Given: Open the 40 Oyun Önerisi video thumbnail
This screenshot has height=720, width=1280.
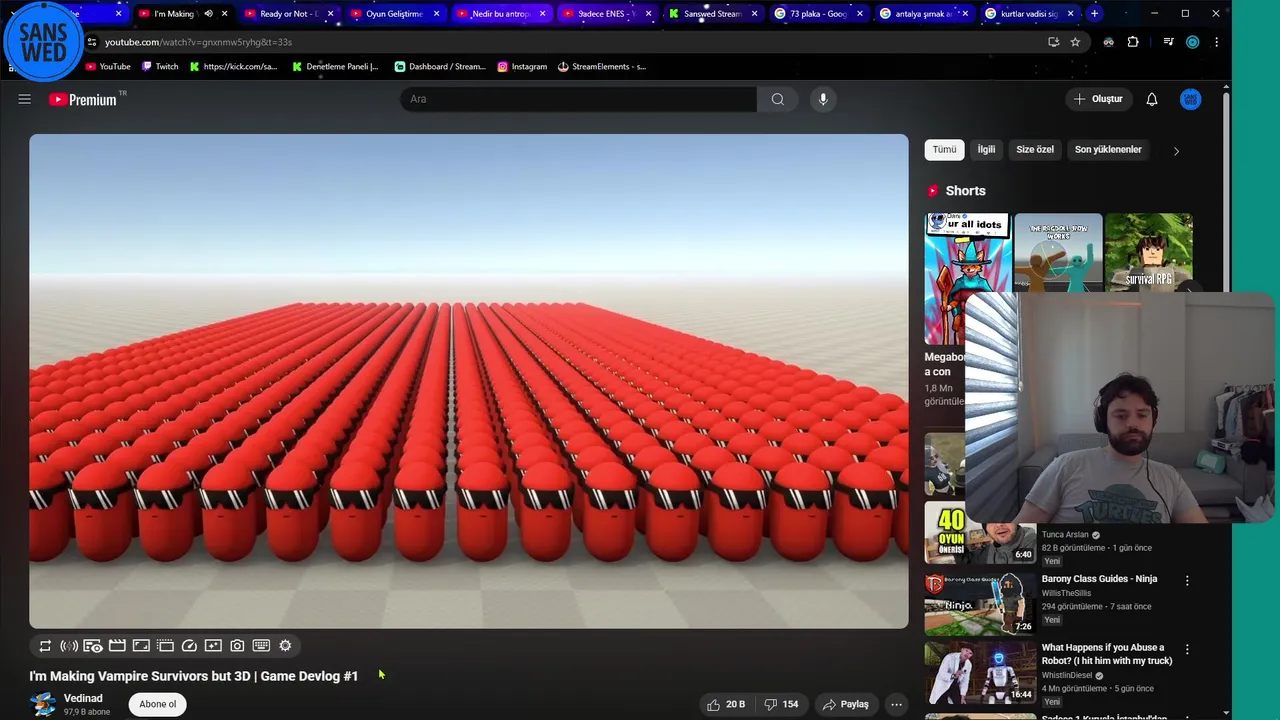Looking at the screenshot, I should (980, 533).
